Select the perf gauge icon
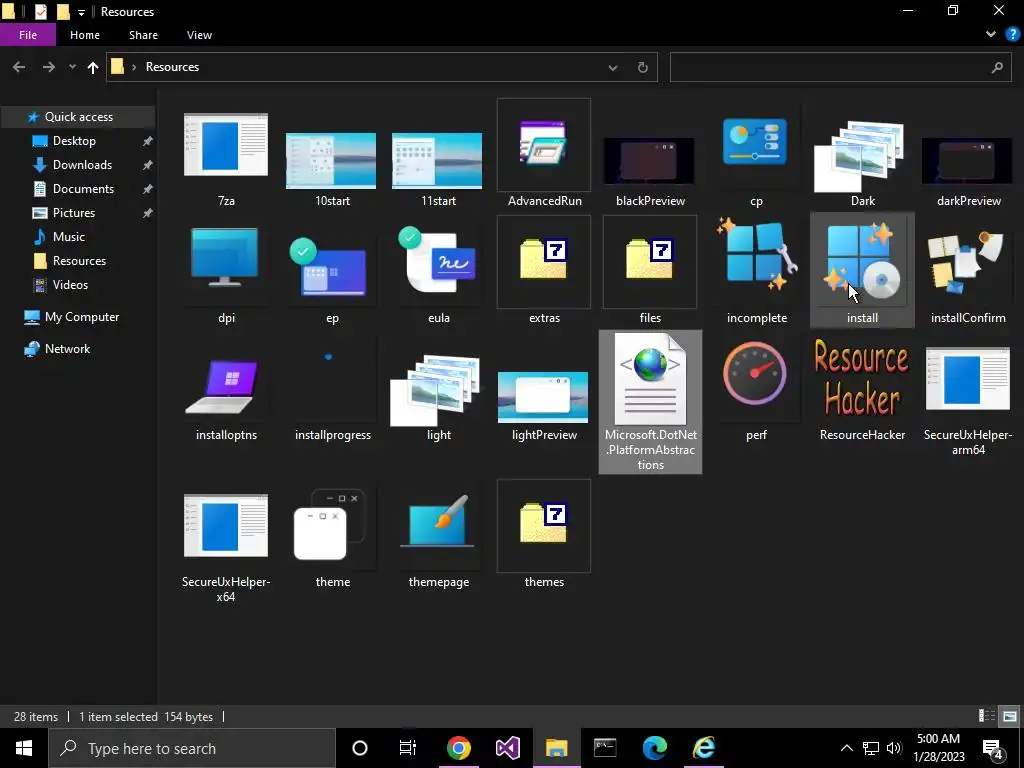This screenshot has height=768, width=1024. [x=755, y=374]
